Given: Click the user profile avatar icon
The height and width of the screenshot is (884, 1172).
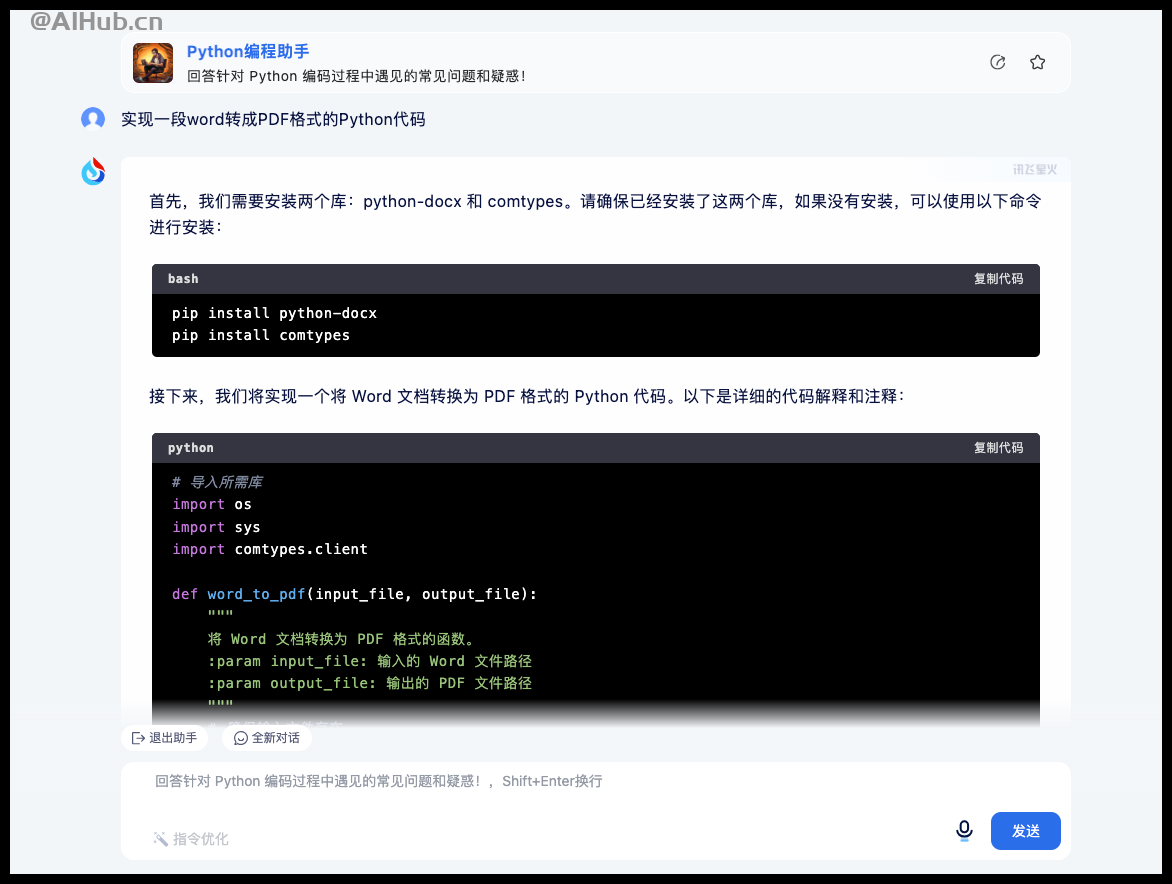Looking at the screenshot, I should (93, 119).
